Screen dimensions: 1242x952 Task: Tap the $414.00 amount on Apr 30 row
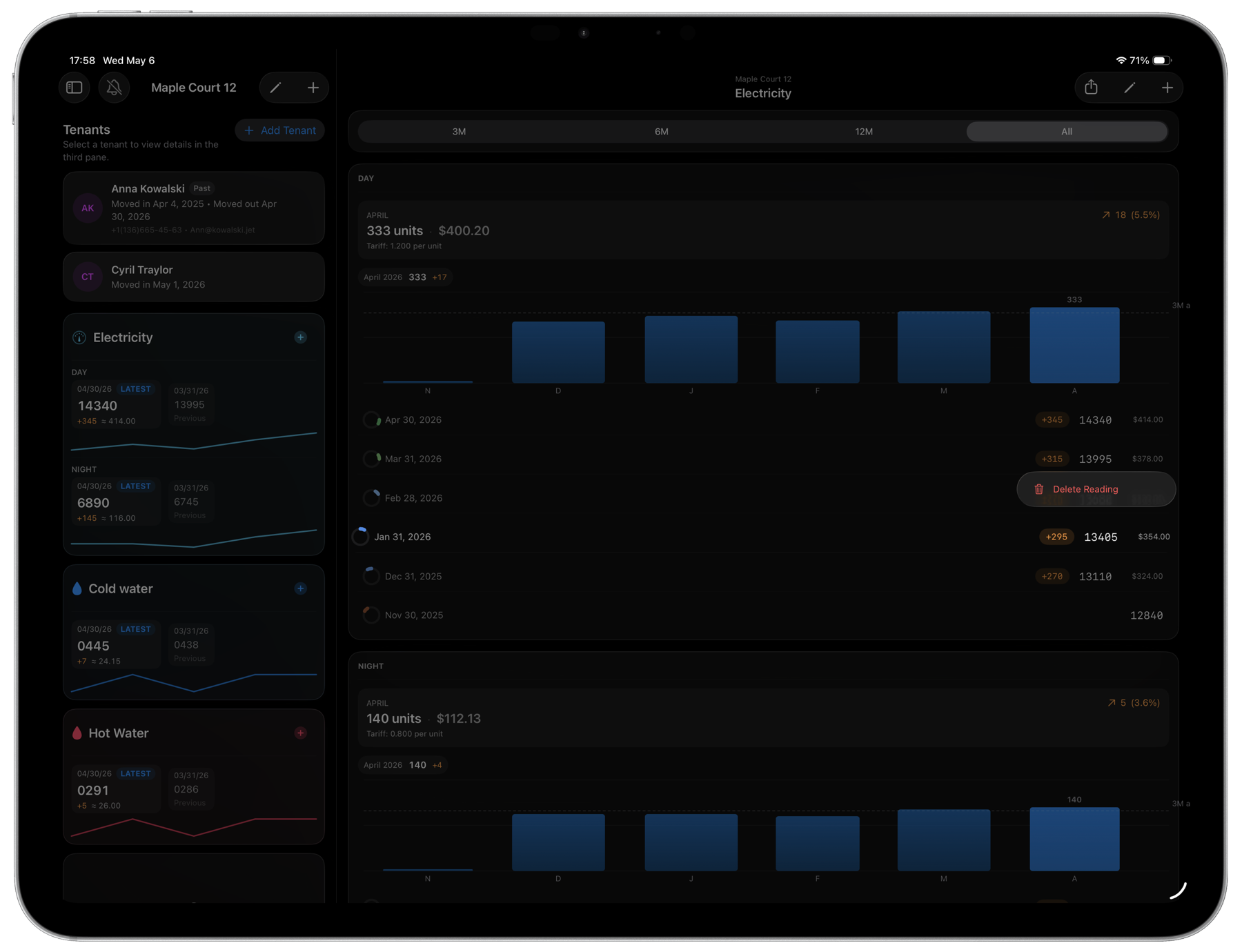click(1147, 419)
